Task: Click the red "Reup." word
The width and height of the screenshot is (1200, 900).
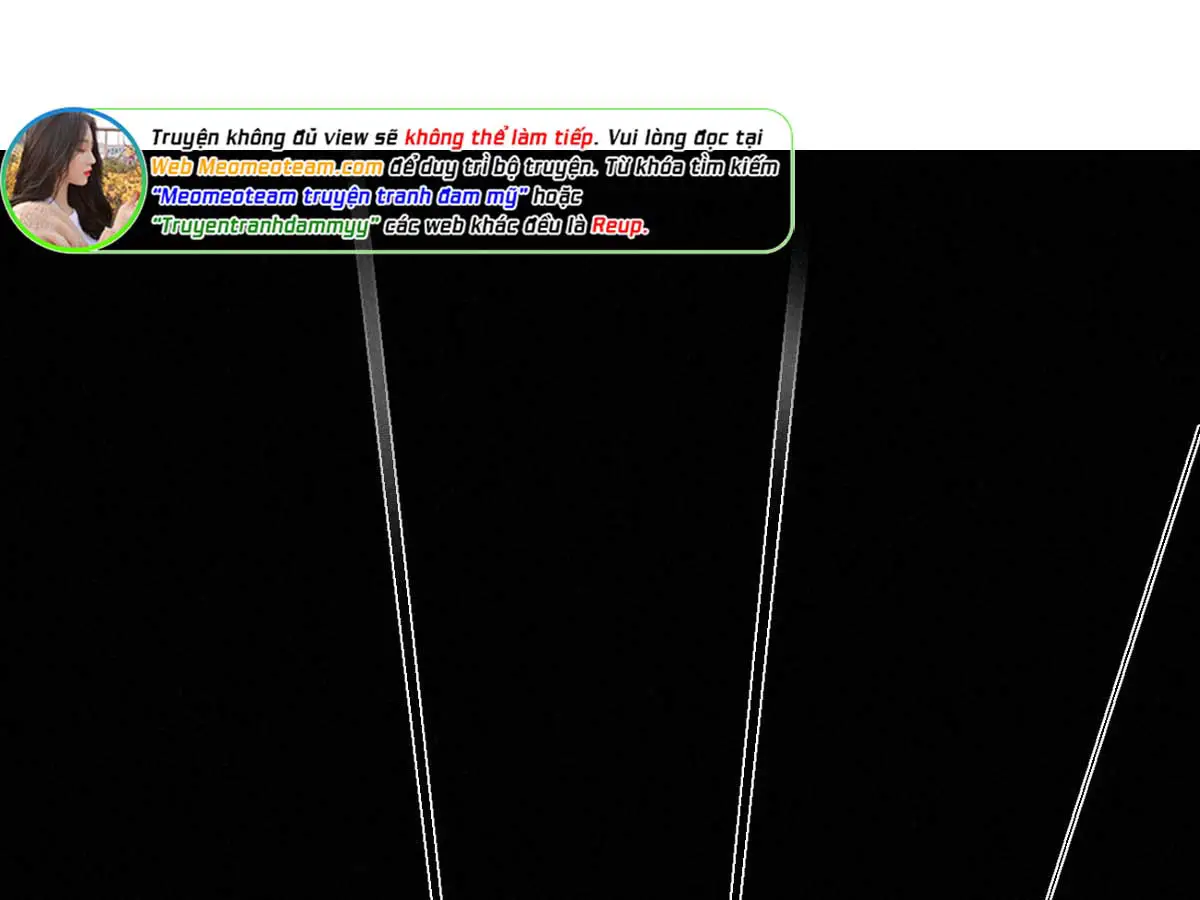Action: point(619,225)
